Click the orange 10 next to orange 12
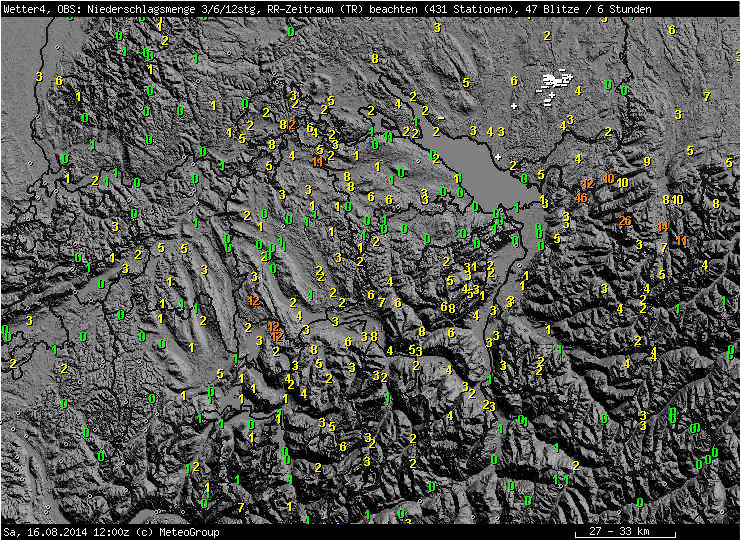 tap(608, 178)
